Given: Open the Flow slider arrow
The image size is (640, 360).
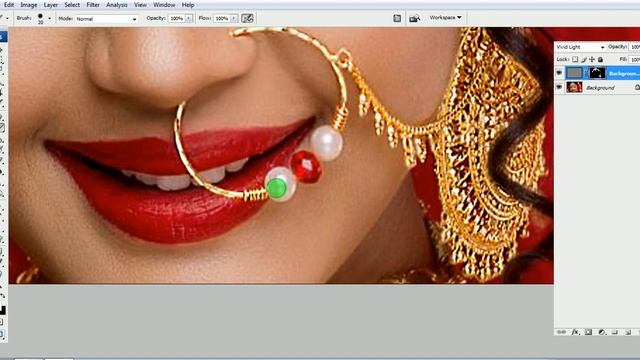Looking at the screenshot, I should coord(234,18).
